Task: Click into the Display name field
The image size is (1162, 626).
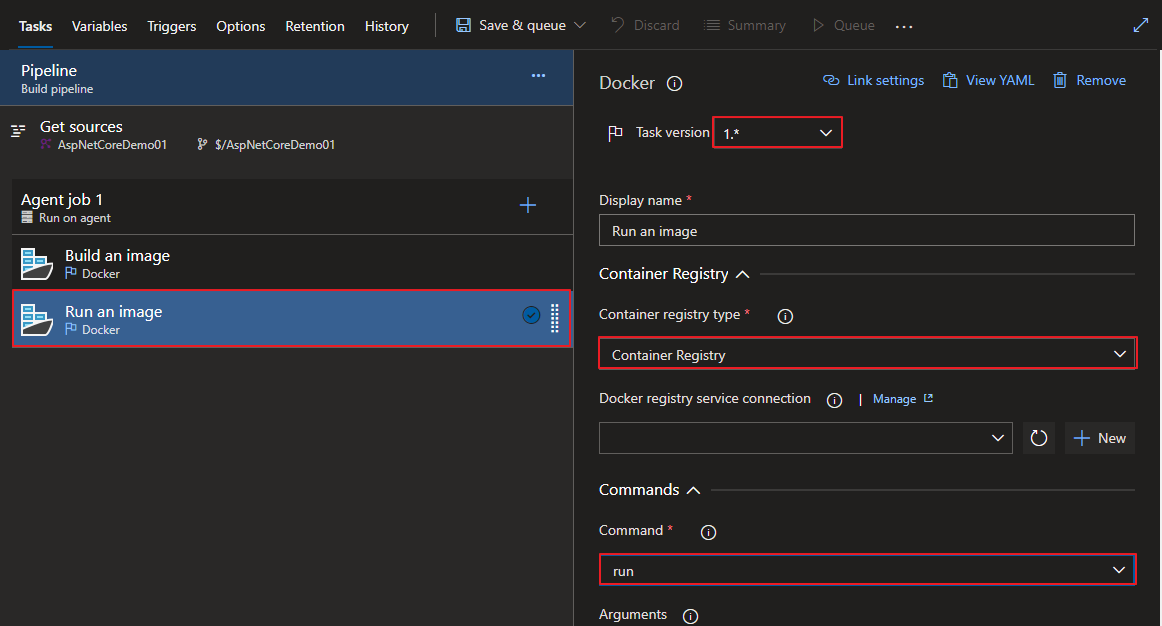Action: [866, 230]
